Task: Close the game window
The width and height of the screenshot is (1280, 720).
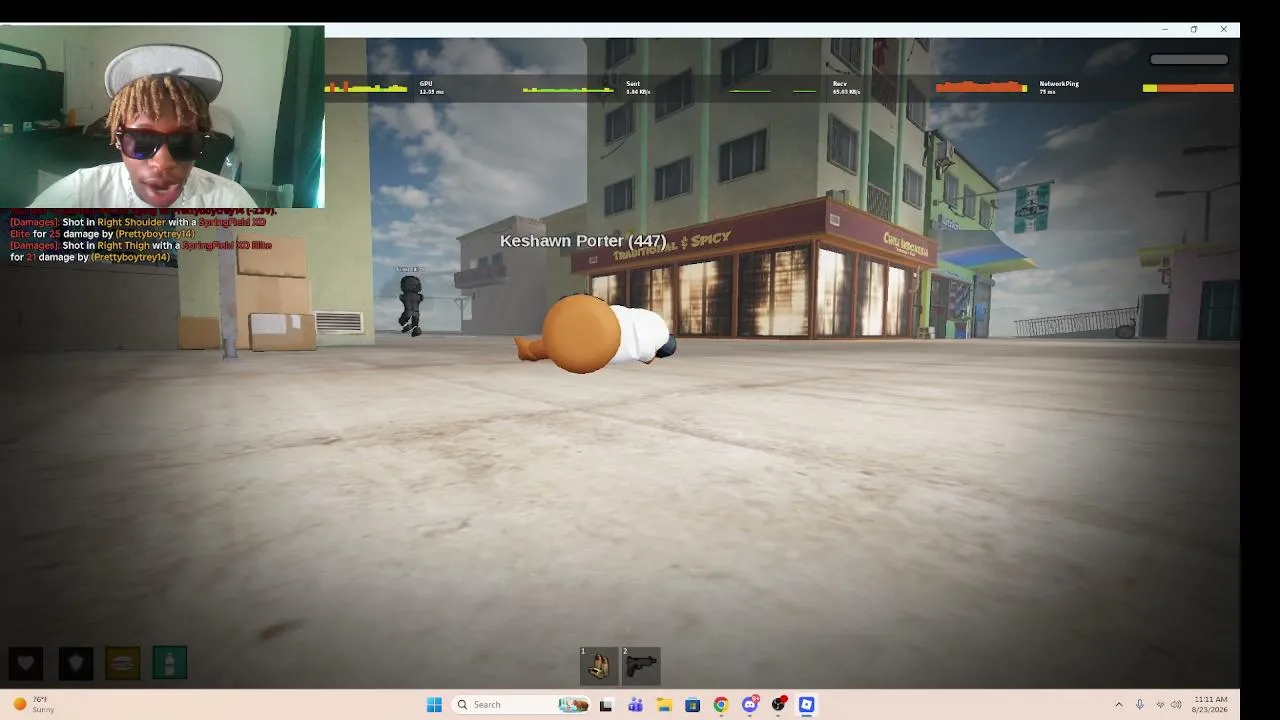Action: coord(1224,29)
